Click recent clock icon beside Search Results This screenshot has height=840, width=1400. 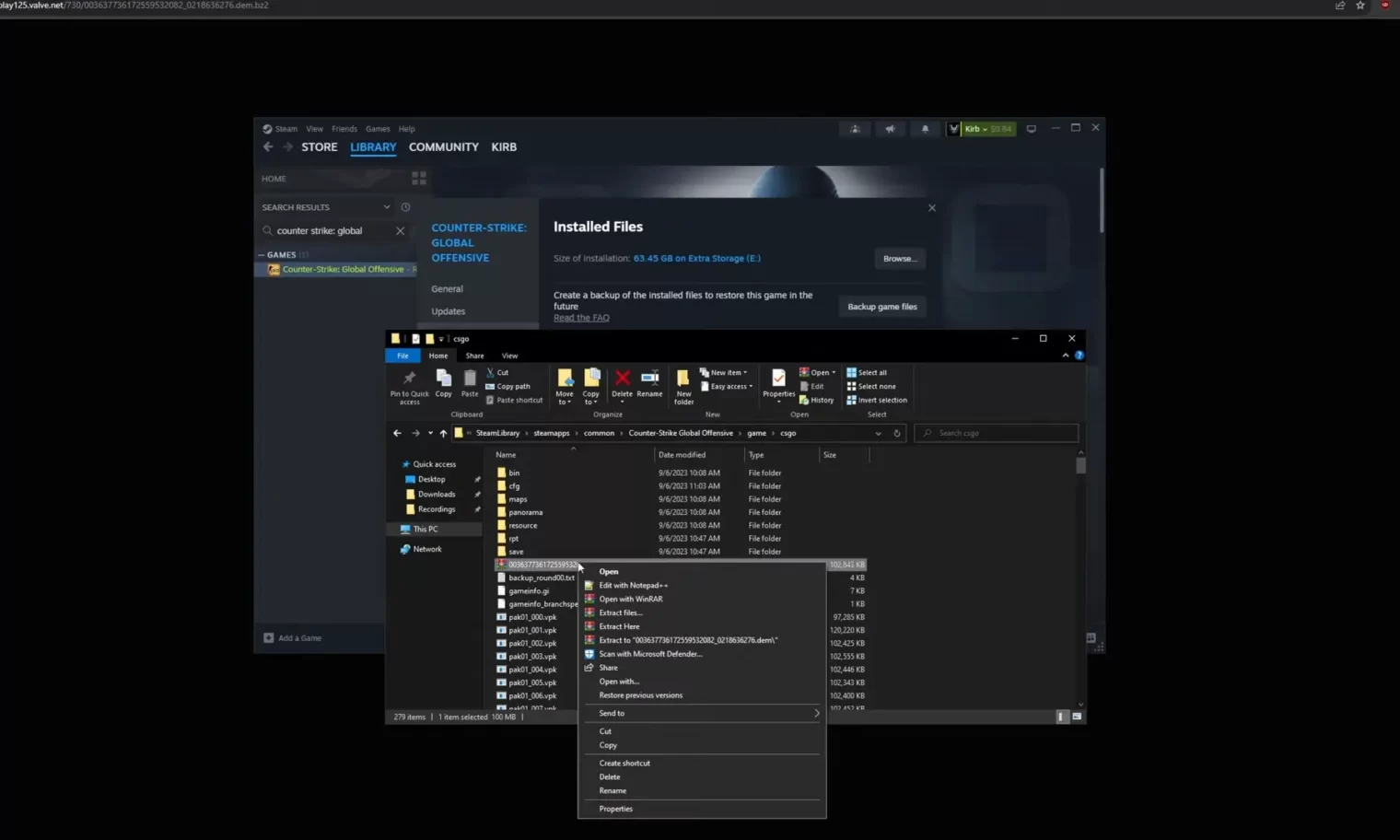pyautogui.click(x=405, y=207)
